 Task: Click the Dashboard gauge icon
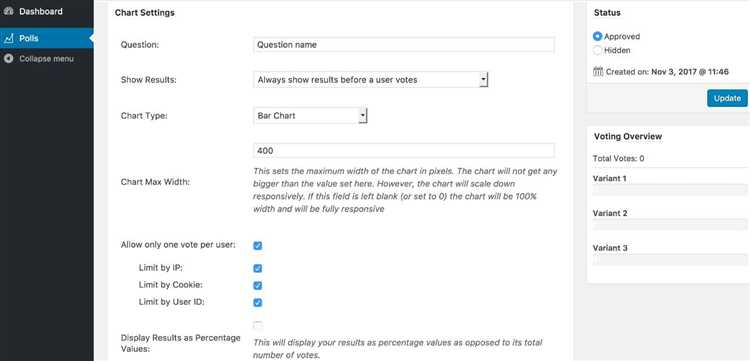click(x=8, y=11)
